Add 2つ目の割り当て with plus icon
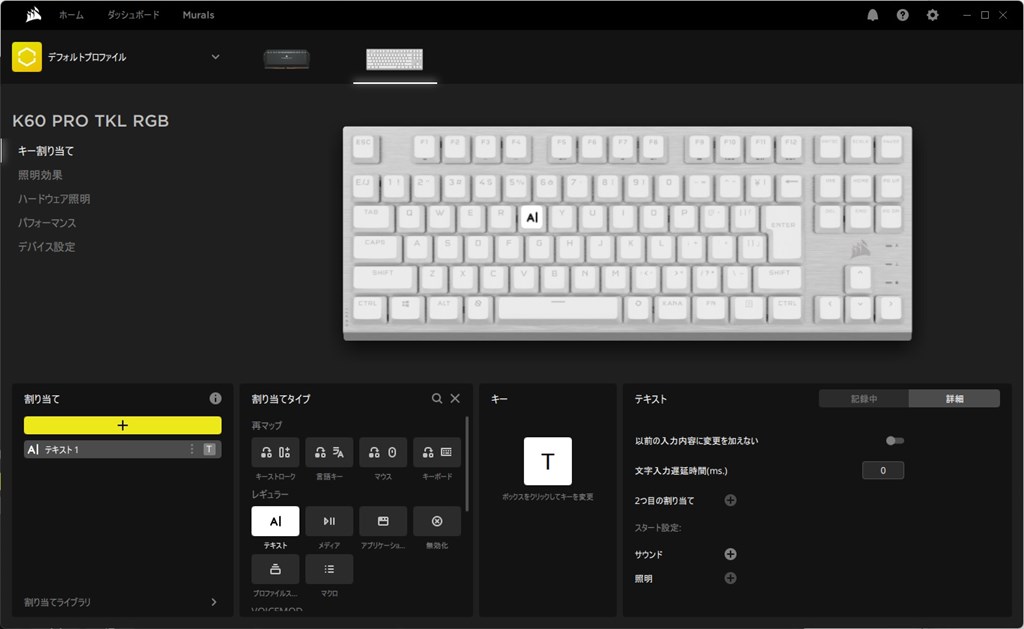1024x629 pixels. [730, 500]
